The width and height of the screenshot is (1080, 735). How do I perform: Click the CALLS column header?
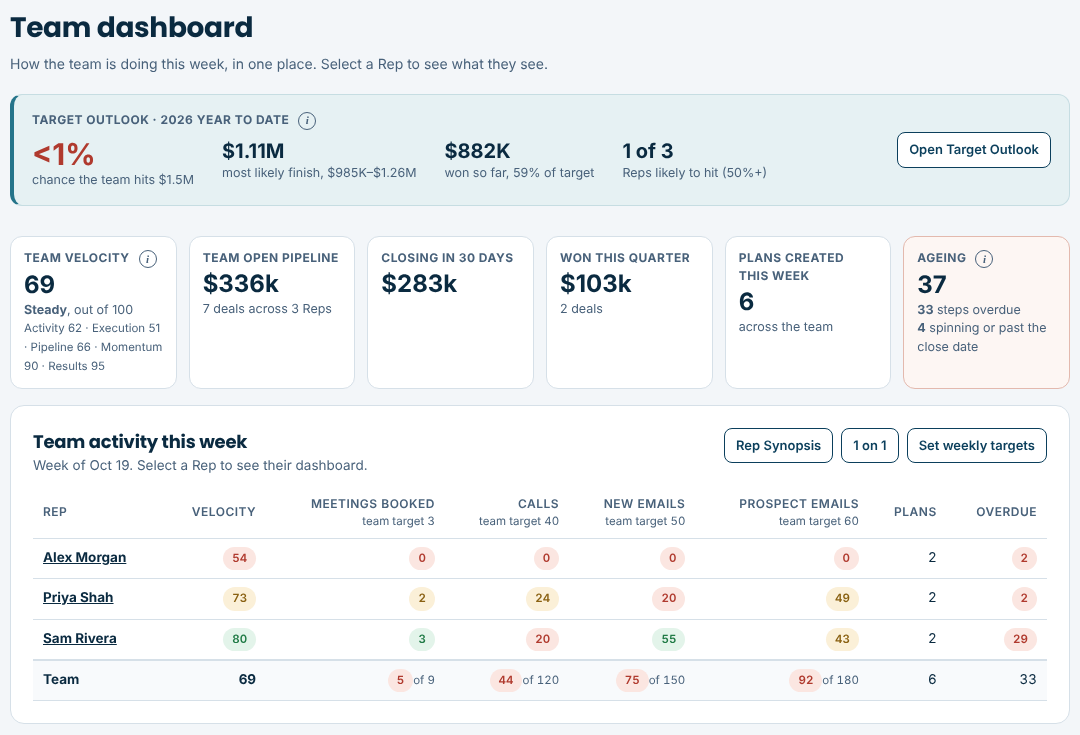(x=538, y=504)
